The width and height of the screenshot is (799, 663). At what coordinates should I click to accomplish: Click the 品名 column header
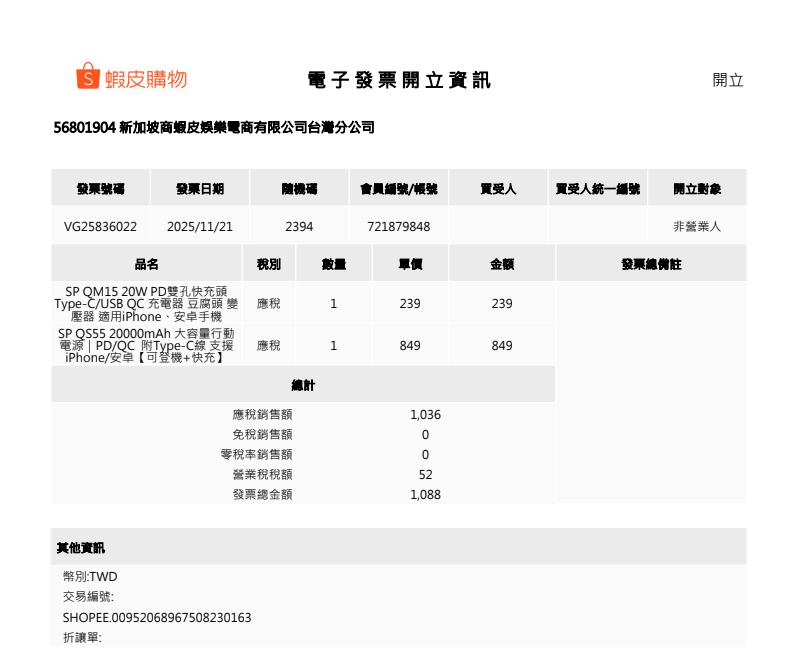[147, 265]
